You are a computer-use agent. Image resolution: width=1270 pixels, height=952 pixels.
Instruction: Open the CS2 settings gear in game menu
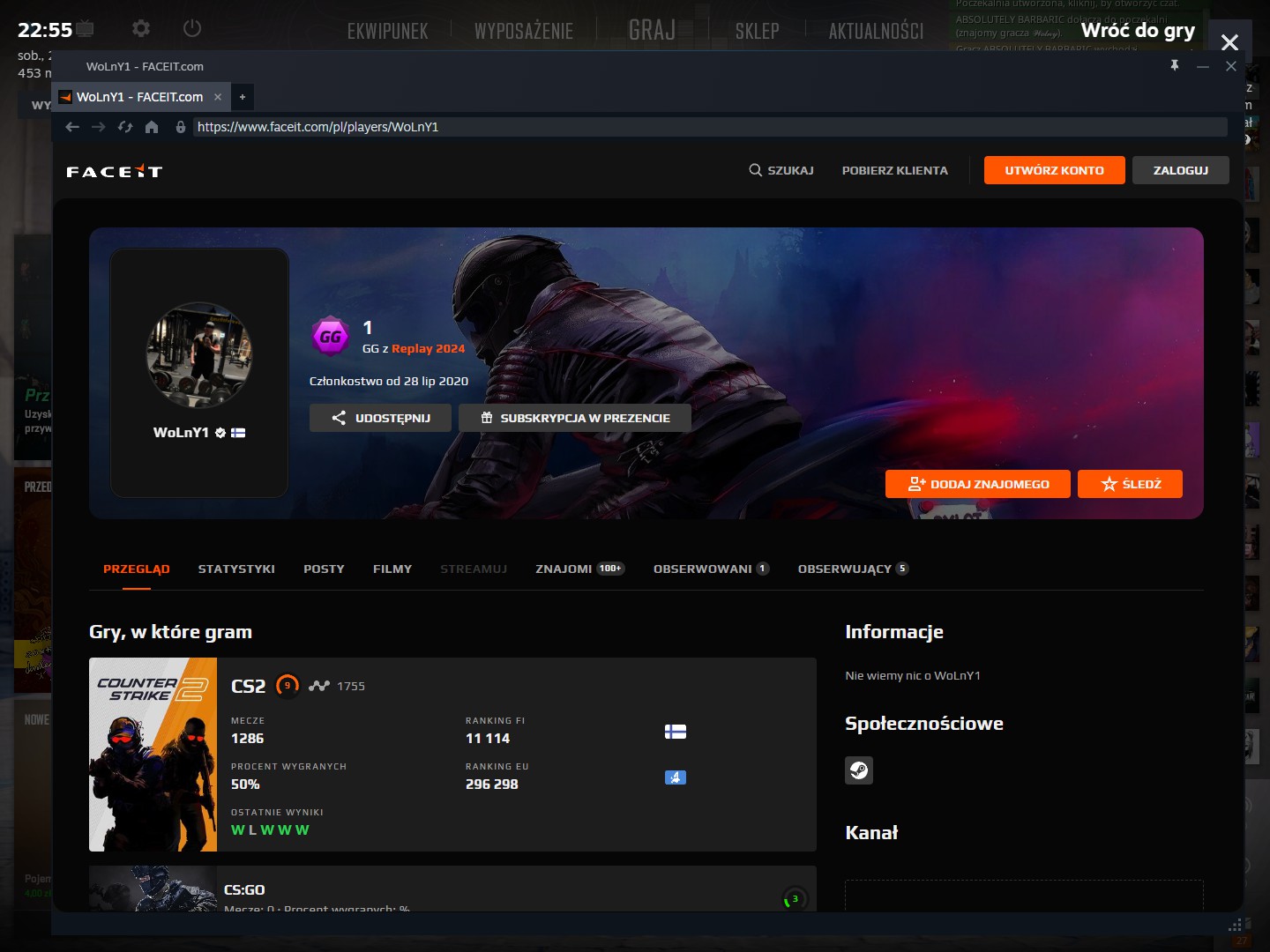pos(141,29)
